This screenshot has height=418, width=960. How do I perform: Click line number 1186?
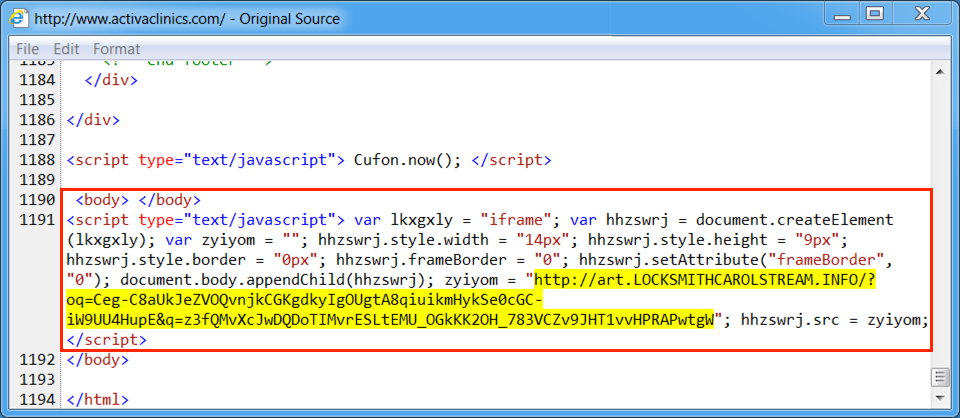pyautogui.click(x=37, y=120)
